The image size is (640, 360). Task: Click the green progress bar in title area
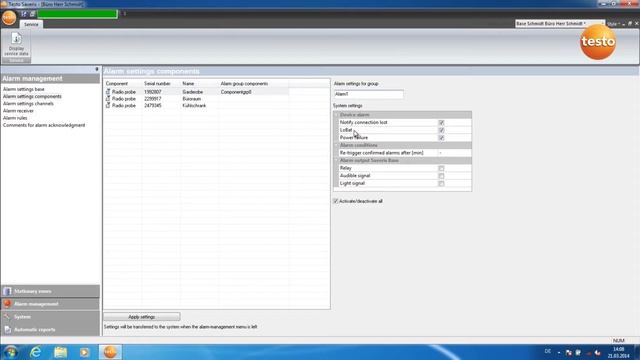pyautogui.click(x=78, y=14)
